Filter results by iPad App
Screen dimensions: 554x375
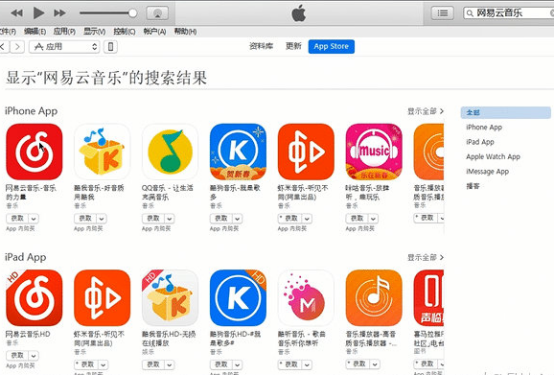tap(480, 142)
